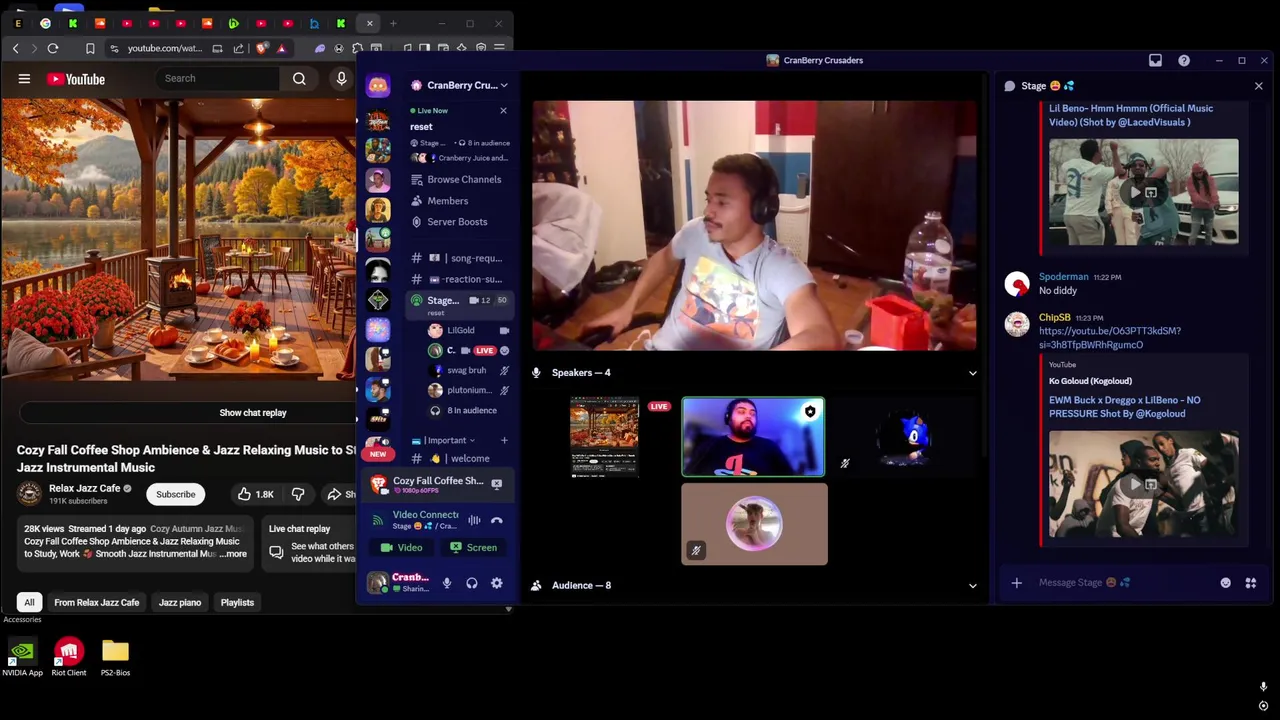Image resolution: width=1280 pixels, height=720 pixels.
Task: Toggle screen share with Screen button
Action: (x=473, y=547)
